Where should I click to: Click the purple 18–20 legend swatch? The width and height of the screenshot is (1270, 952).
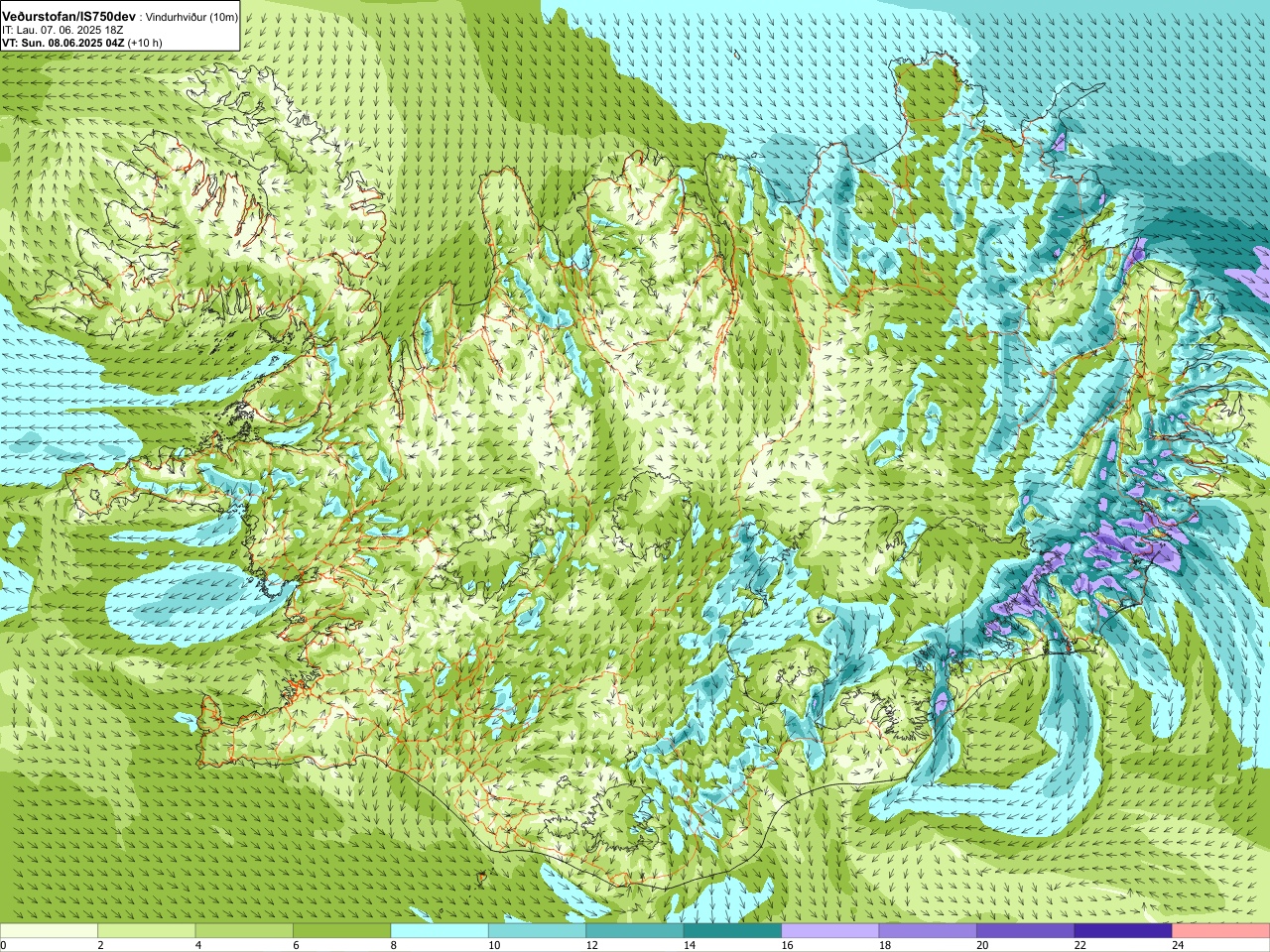click(928, 931)
